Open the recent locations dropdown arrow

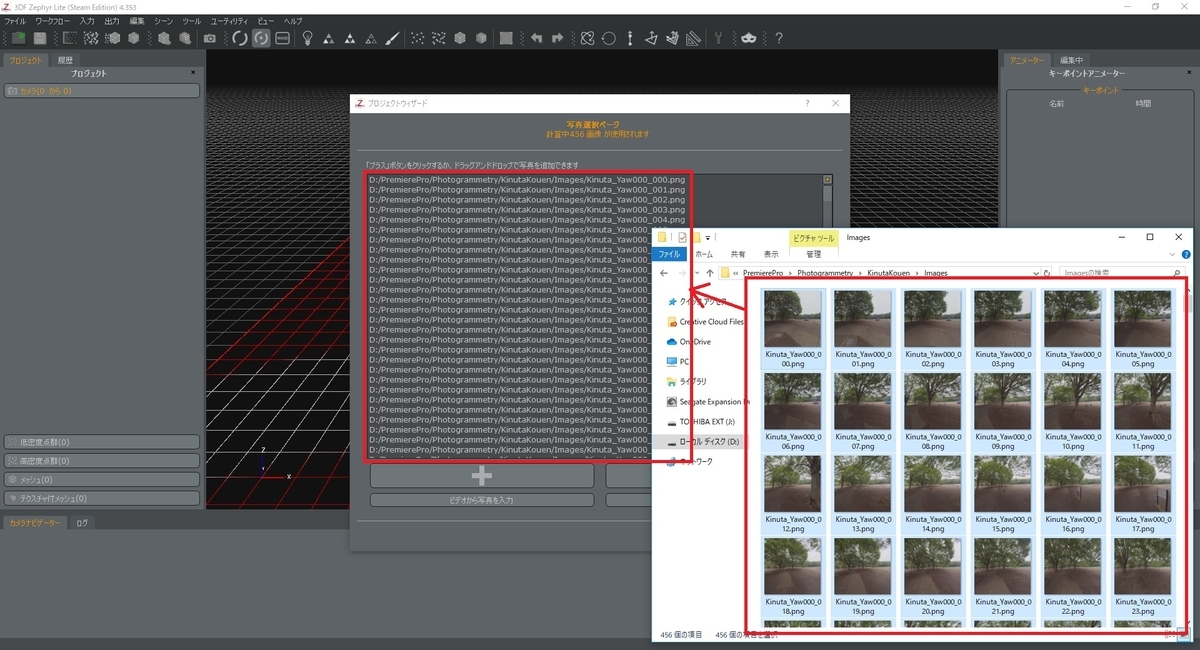pyautogui.click(x=697, y=272)
